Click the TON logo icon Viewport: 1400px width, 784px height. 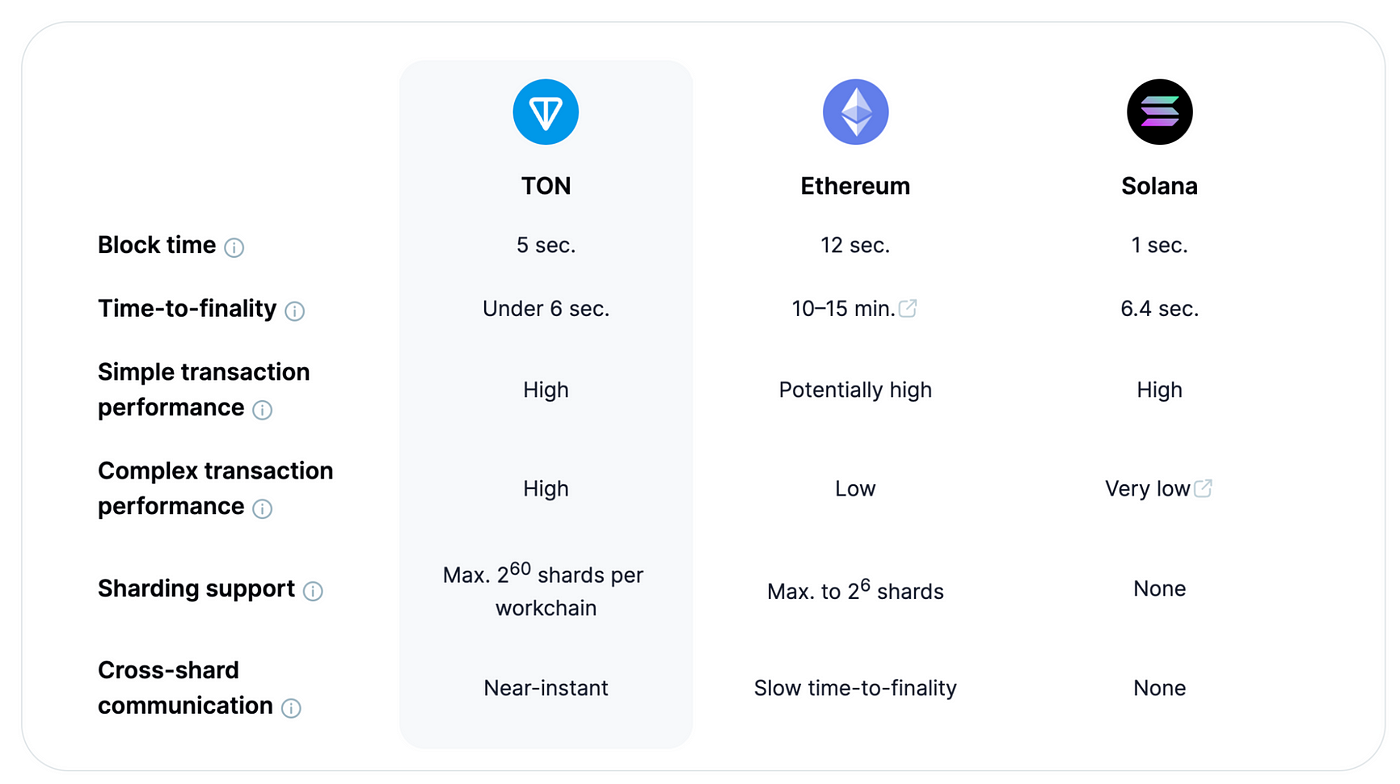[546, 112]
